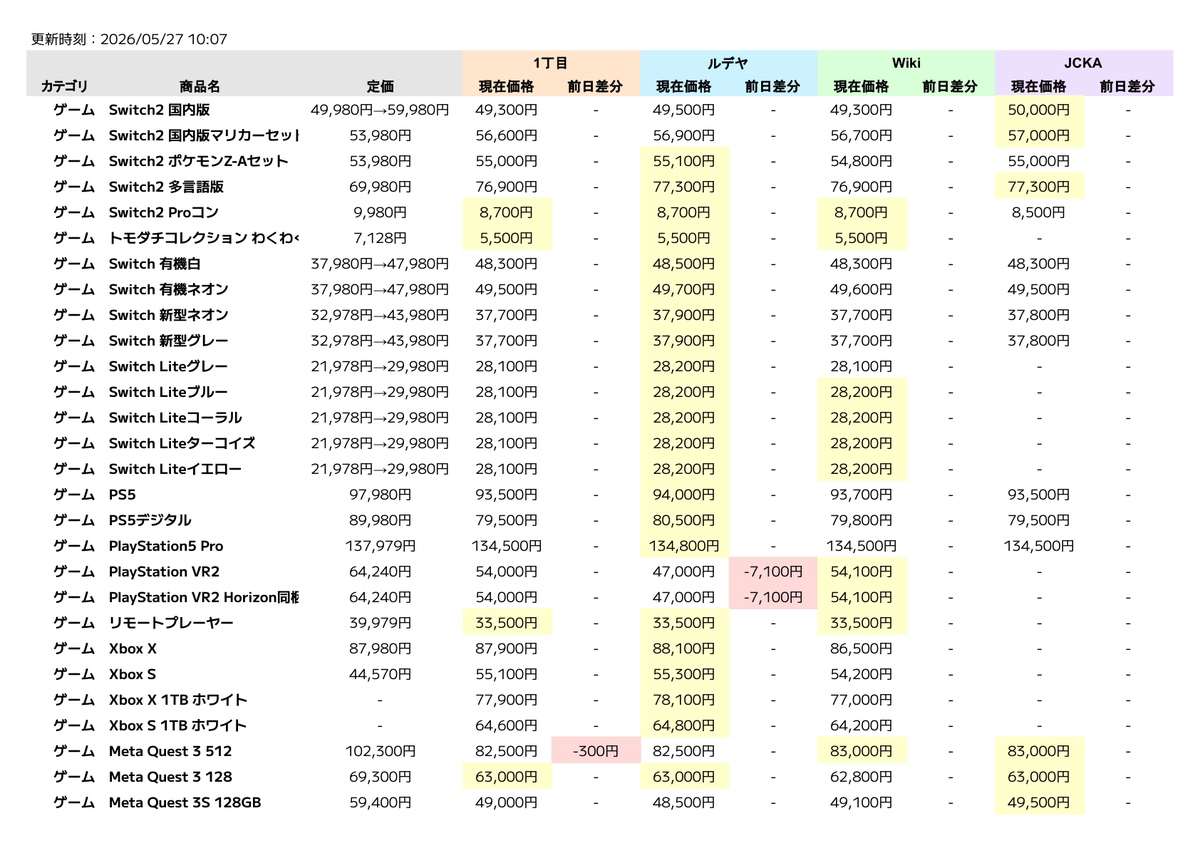The width and height of the screenshot is (1200, 848).
Task: Click 49,980円→59,980円 list price
Action: 380,110
